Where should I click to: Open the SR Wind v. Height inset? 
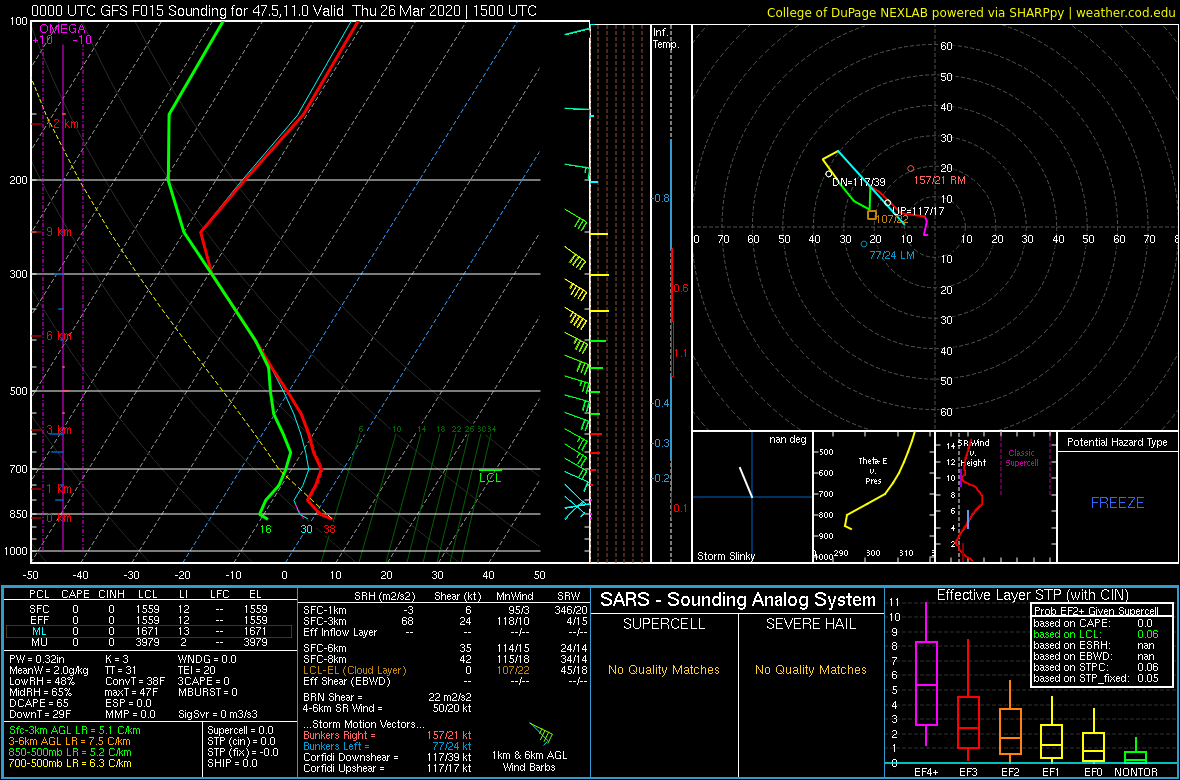click(x=995, y=497)
